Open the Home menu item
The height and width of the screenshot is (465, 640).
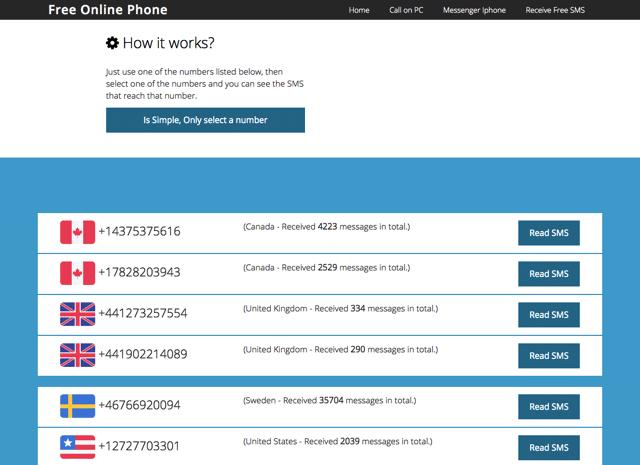click(x=359, y=10)
